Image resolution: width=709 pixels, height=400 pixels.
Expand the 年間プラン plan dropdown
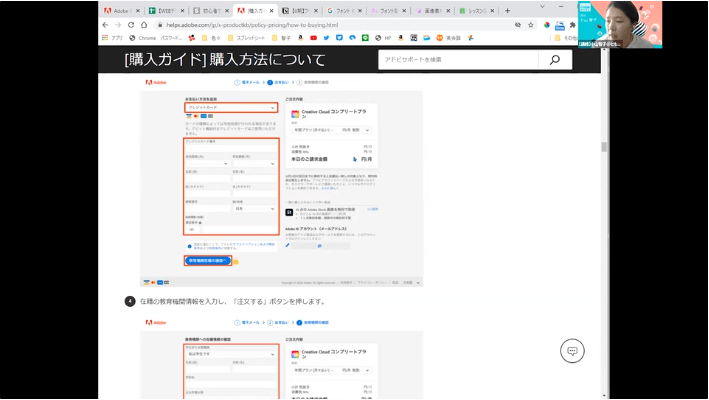tap(330, 130)
